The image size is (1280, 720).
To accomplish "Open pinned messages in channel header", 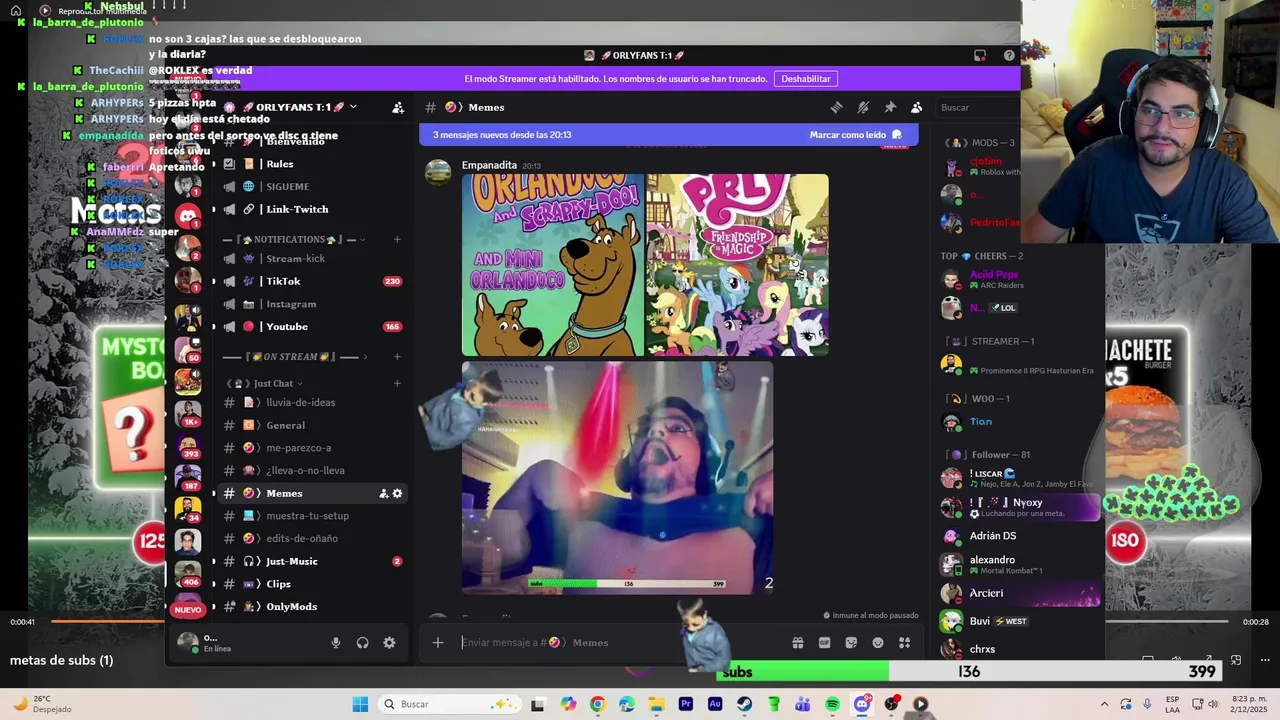I will point(890,107).
